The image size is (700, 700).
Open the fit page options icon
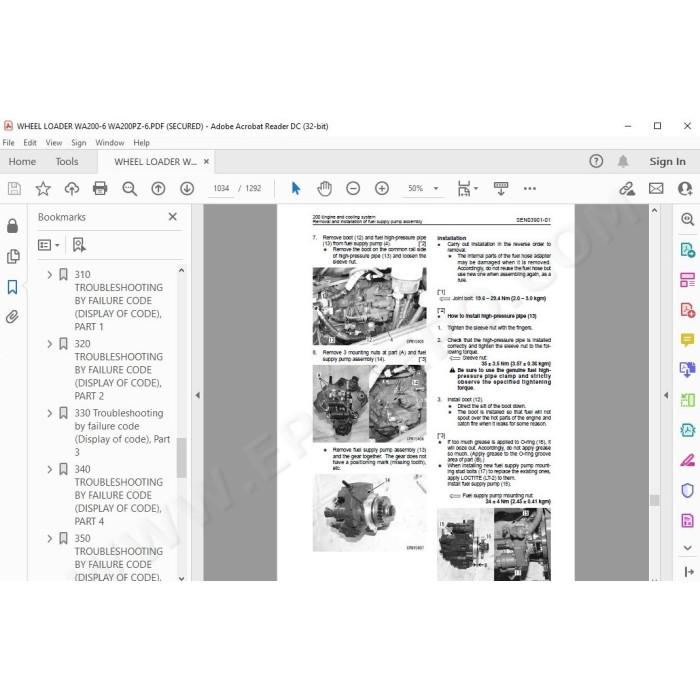click(x=467, y=188)
